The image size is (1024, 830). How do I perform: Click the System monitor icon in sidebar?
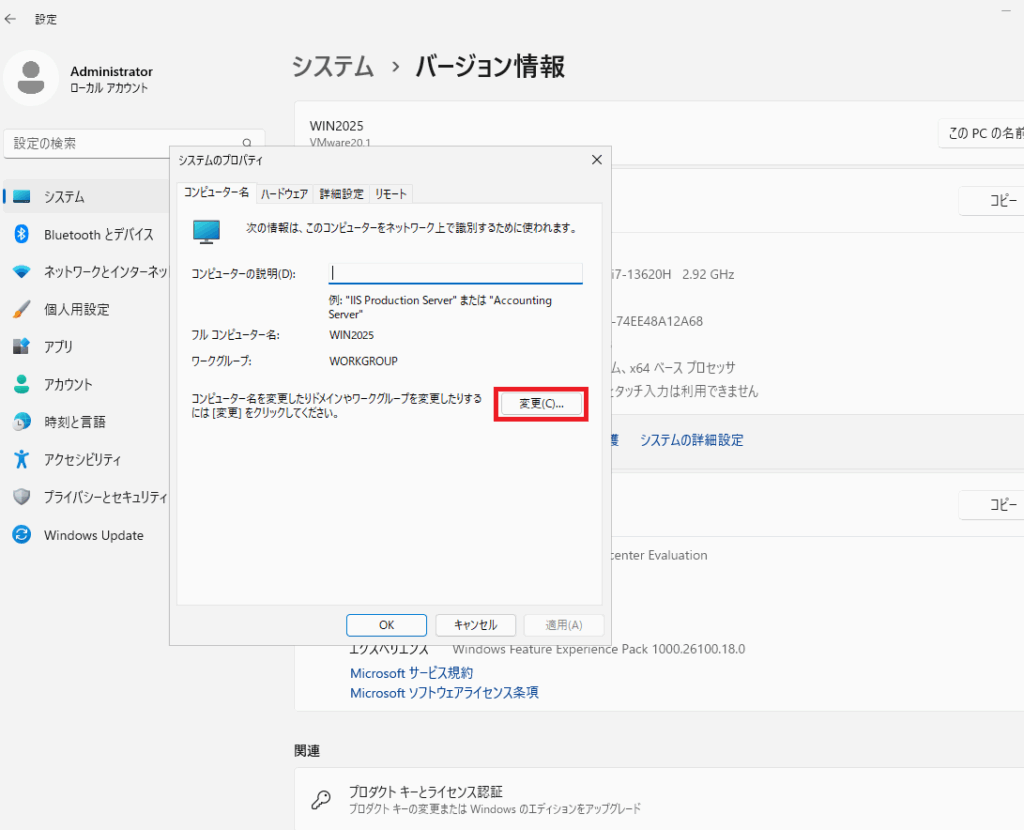click(22, 197)
